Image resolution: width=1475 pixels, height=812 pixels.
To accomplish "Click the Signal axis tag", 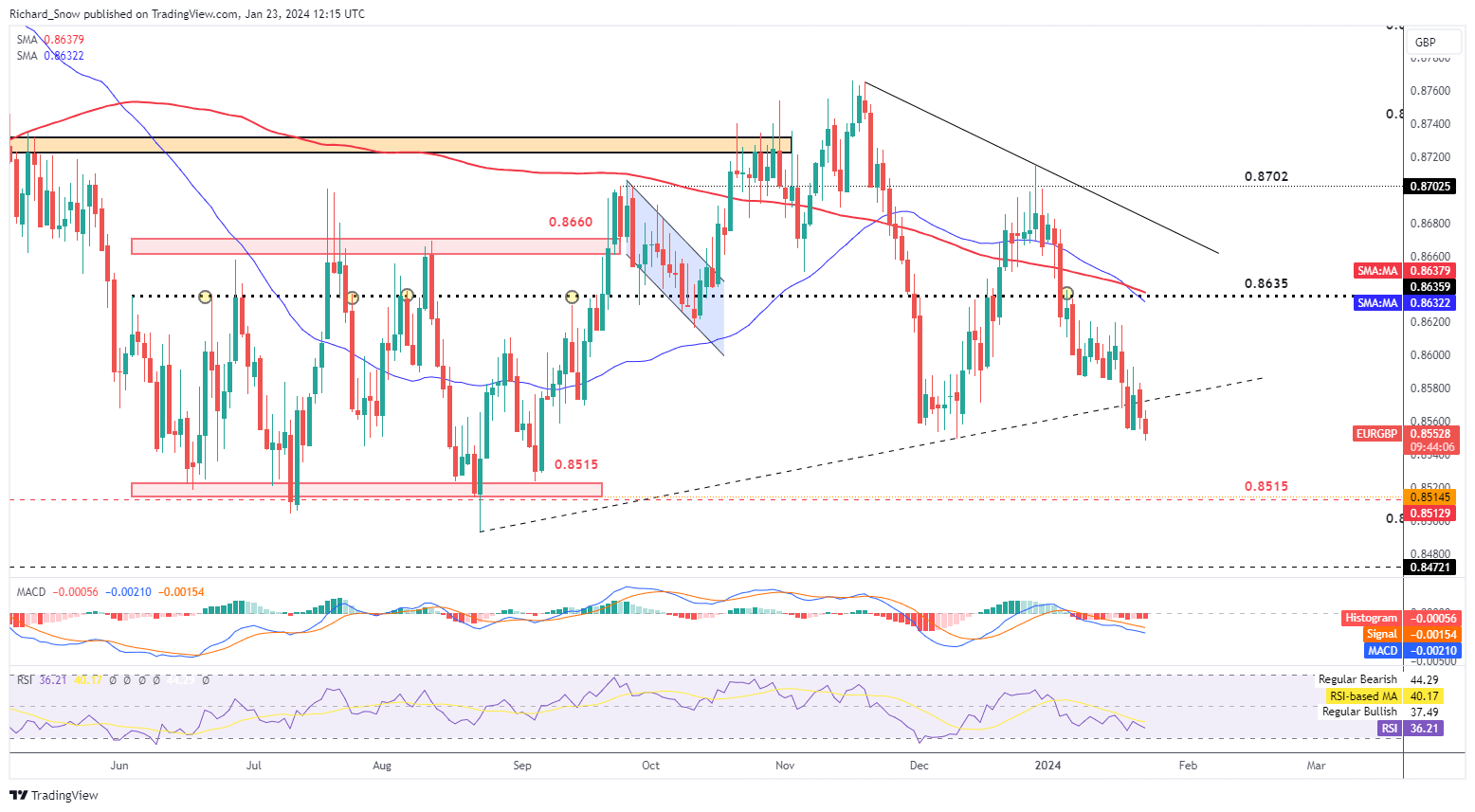I will pyautogui.click(x=1382, y=634).
